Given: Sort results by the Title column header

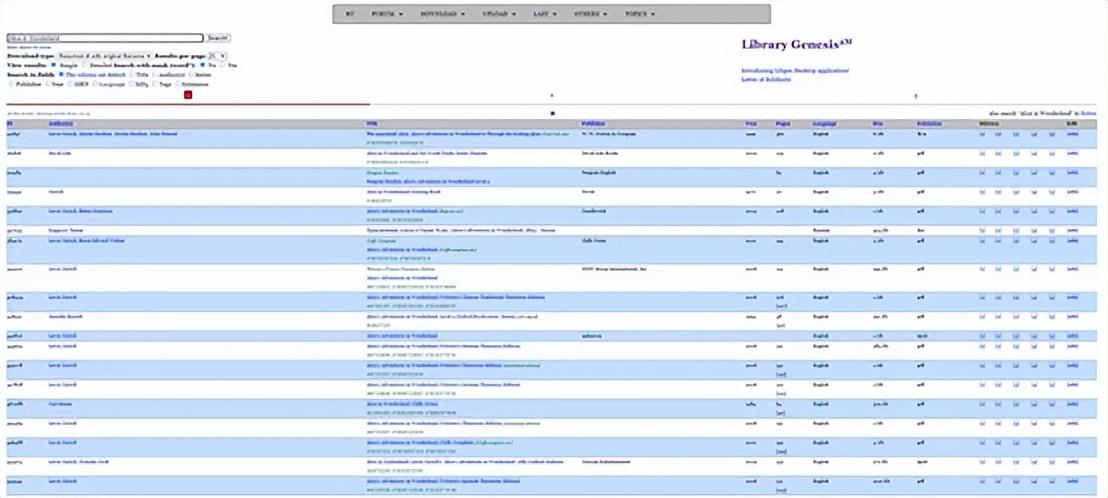Looking at the screenshot, I should pos(372,124).
